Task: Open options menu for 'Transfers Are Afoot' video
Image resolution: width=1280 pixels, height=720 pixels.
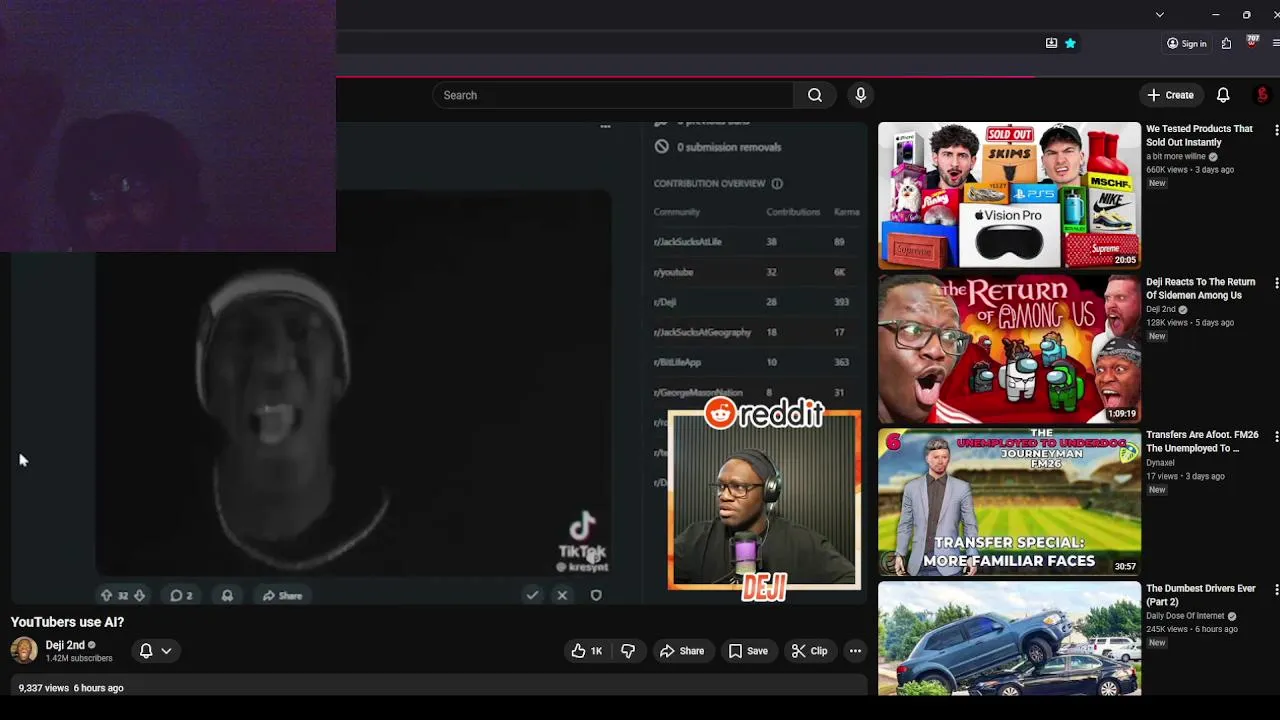Action: [1276, 436]
